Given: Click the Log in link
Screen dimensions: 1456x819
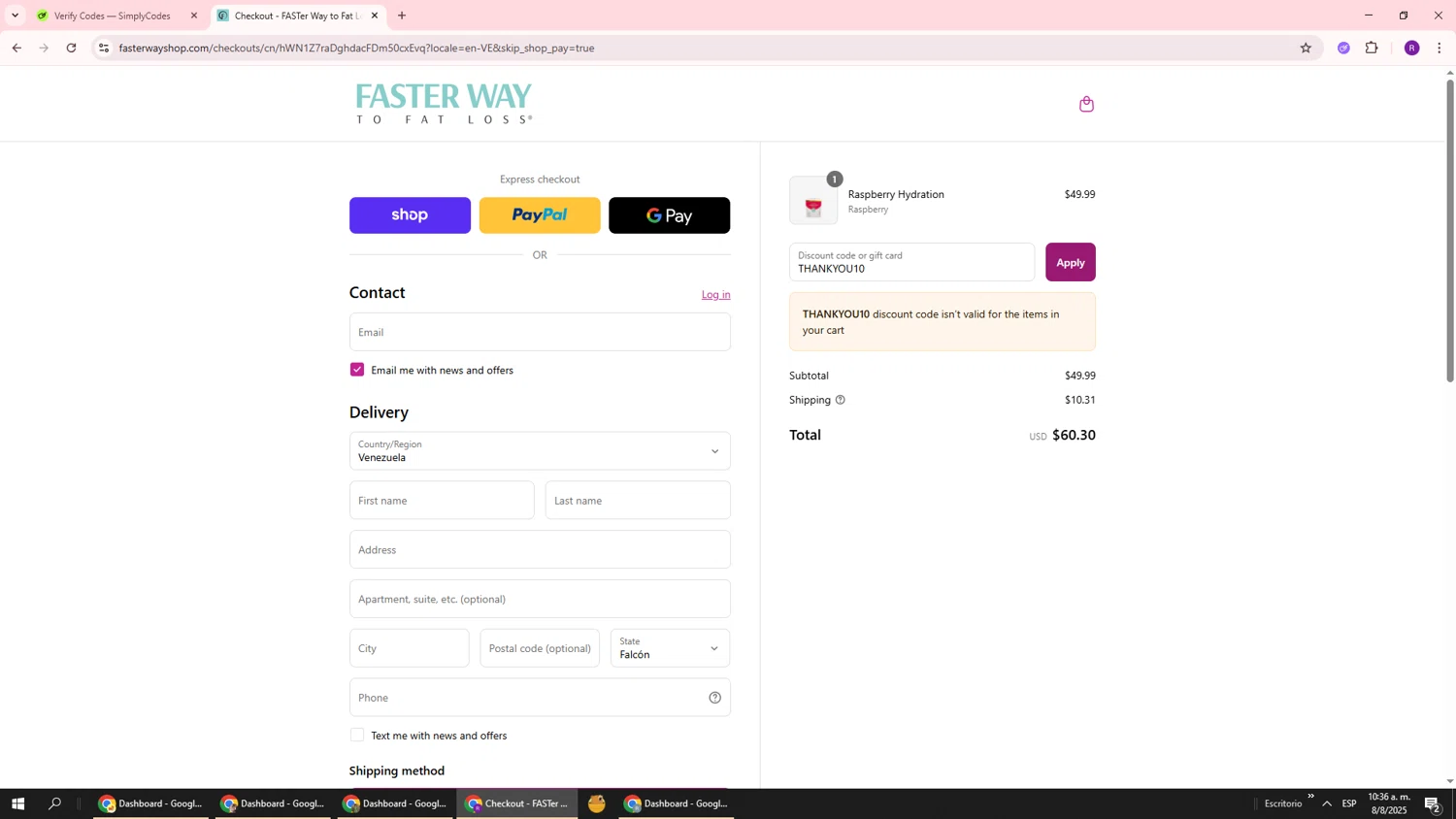Looking at the screenshot, I should coord(716,295).
